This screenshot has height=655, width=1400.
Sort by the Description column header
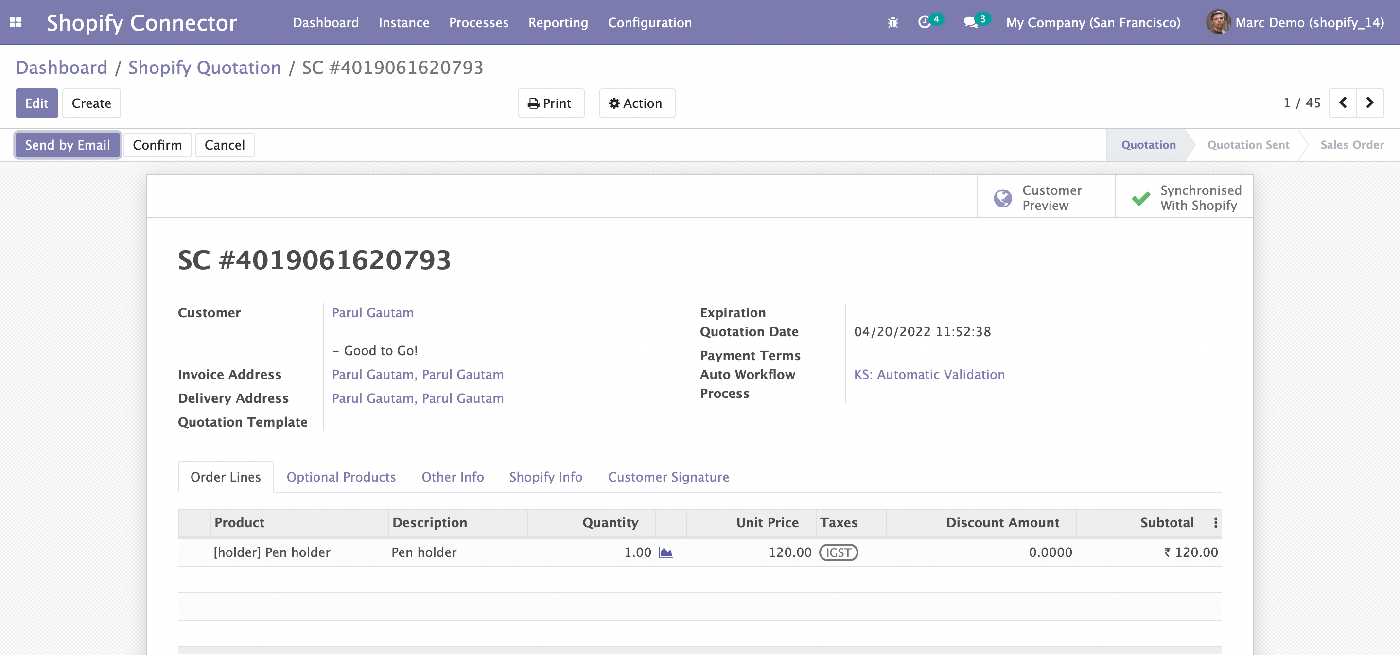tap(457, 523)
